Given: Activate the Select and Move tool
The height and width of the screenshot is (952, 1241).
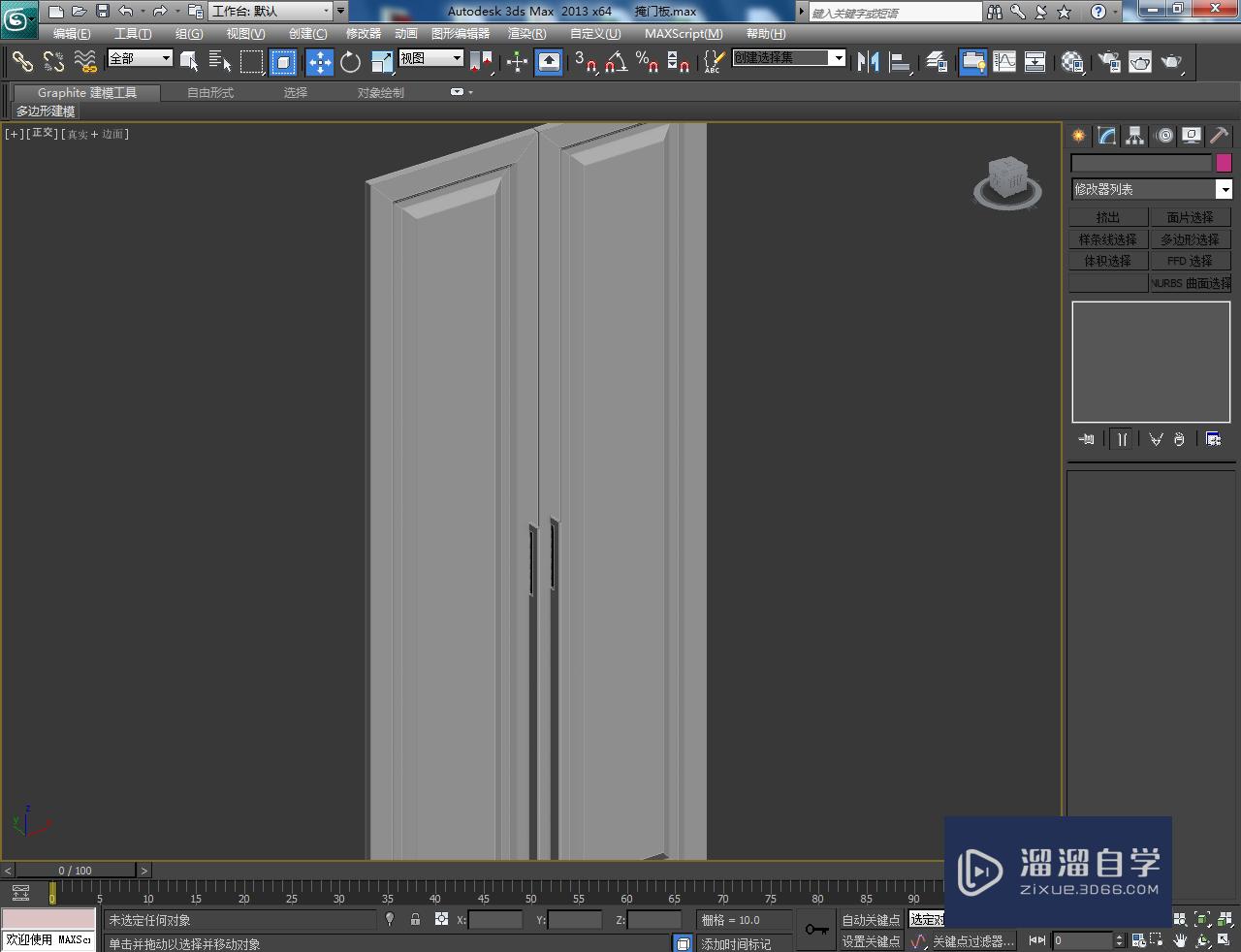Looking at the screenshot, I should [x=319, y=62].
